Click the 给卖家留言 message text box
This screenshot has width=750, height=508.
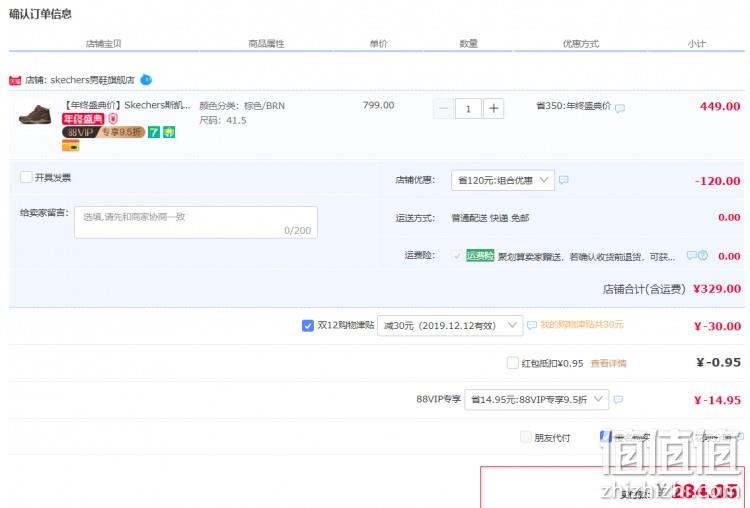click(x=196, y=222)
